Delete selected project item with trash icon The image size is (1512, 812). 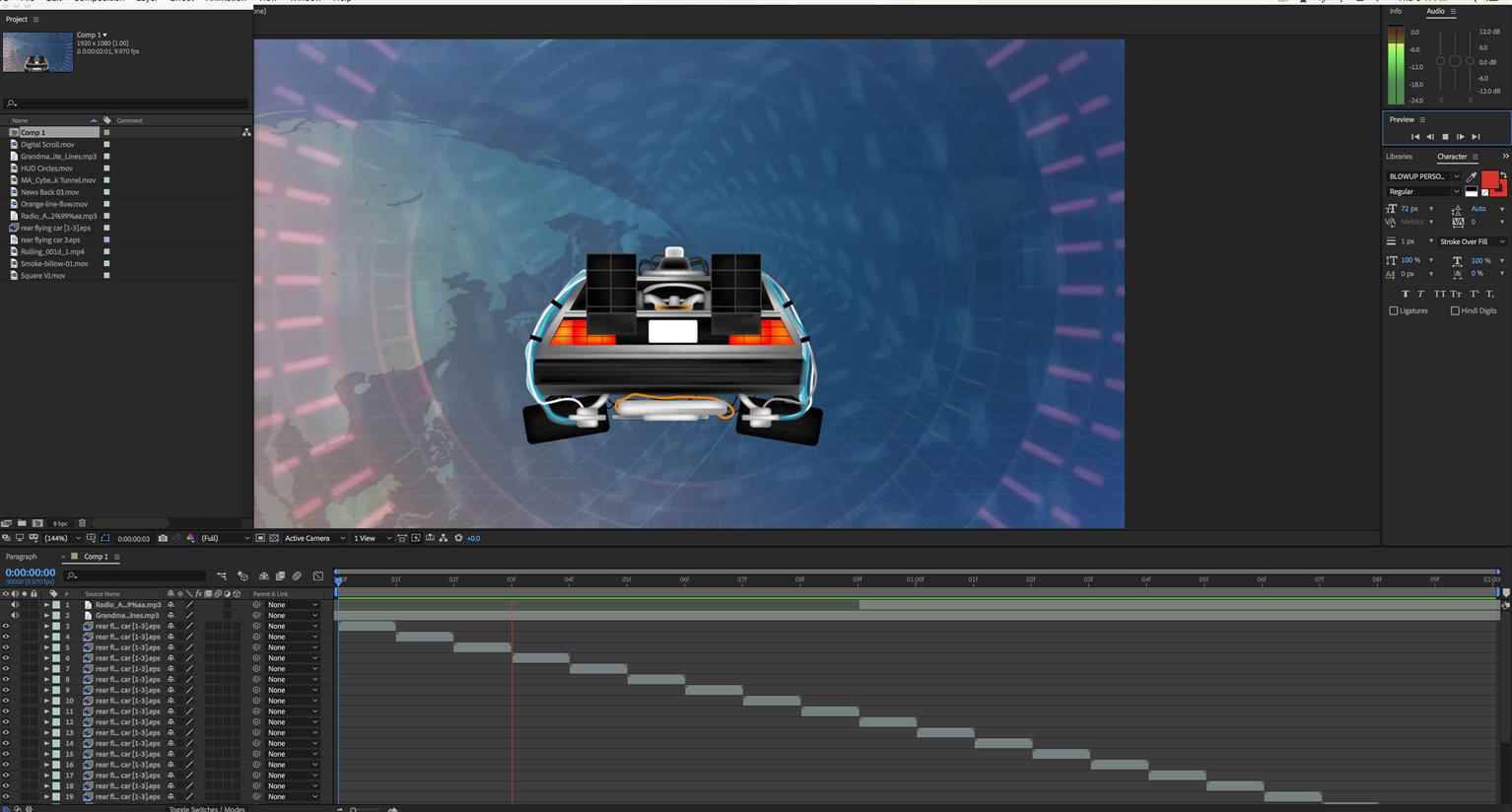(82, 523)
